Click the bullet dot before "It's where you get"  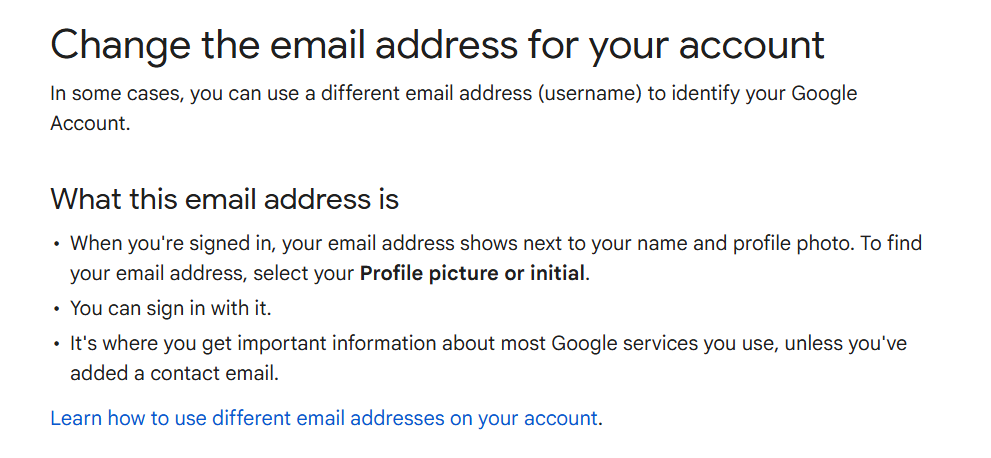(x=57, y=344)
